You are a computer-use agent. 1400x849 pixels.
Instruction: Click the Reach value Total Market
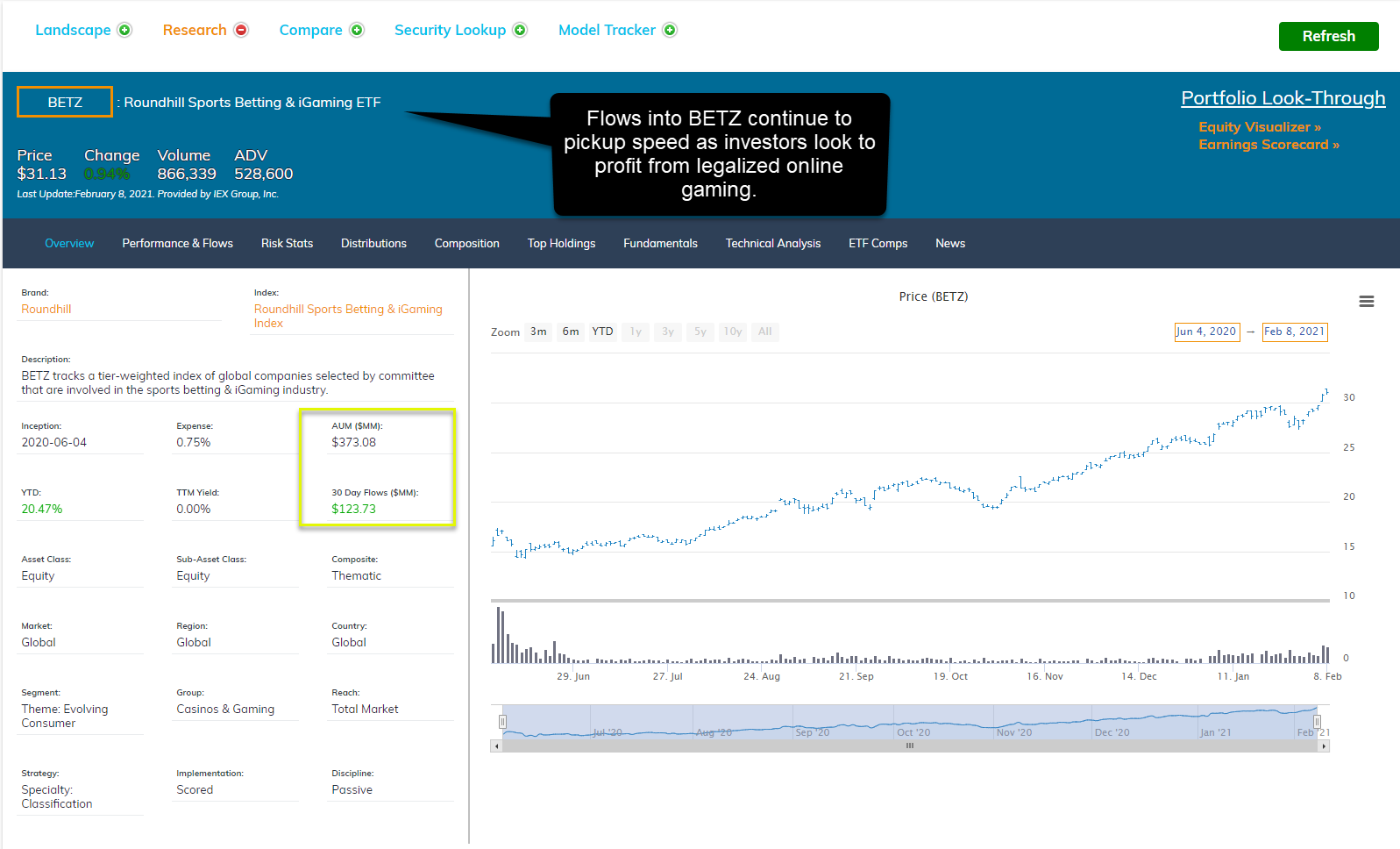pos(365,710)
